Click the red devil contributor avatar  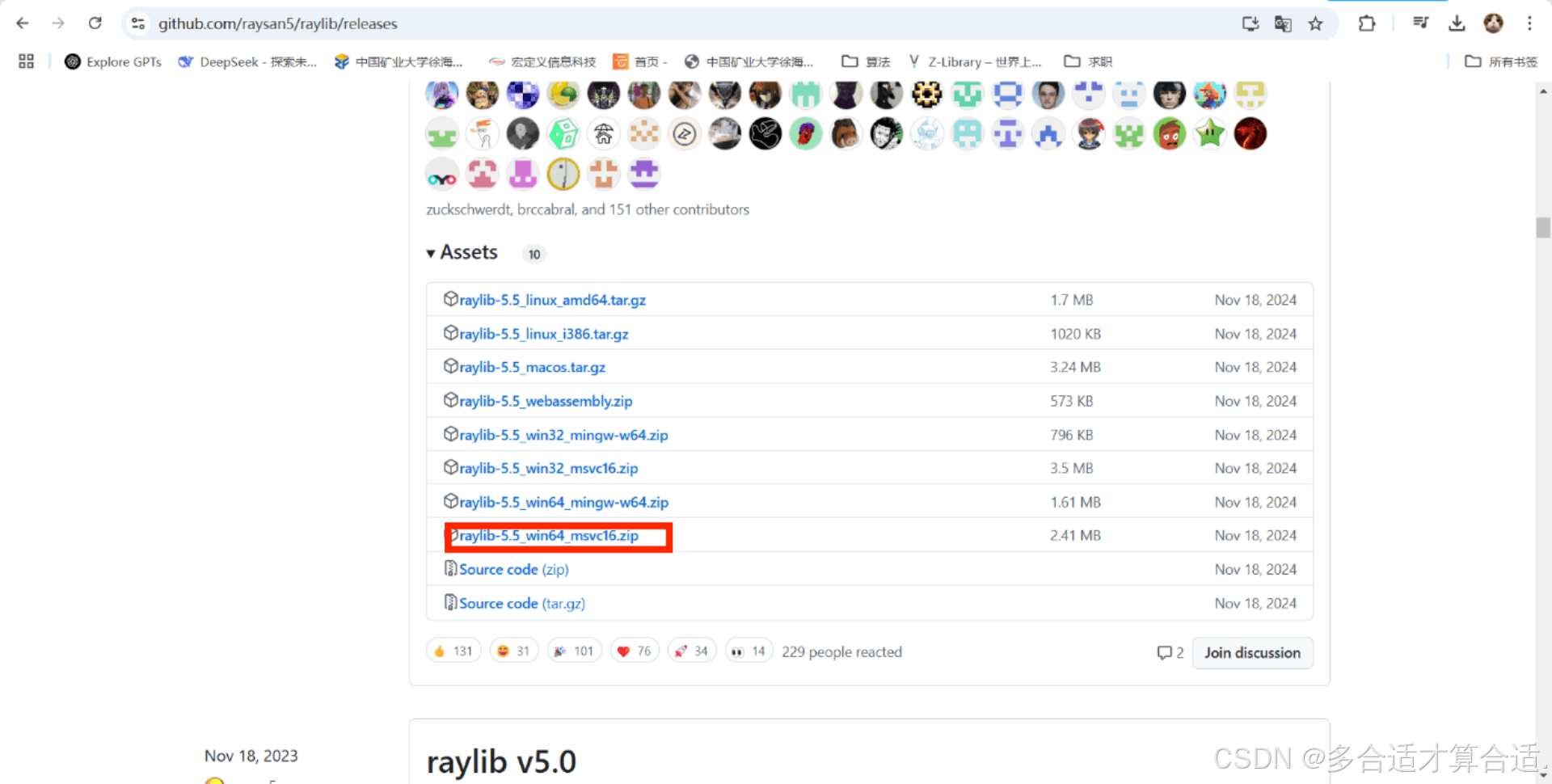coord(1250,134)
